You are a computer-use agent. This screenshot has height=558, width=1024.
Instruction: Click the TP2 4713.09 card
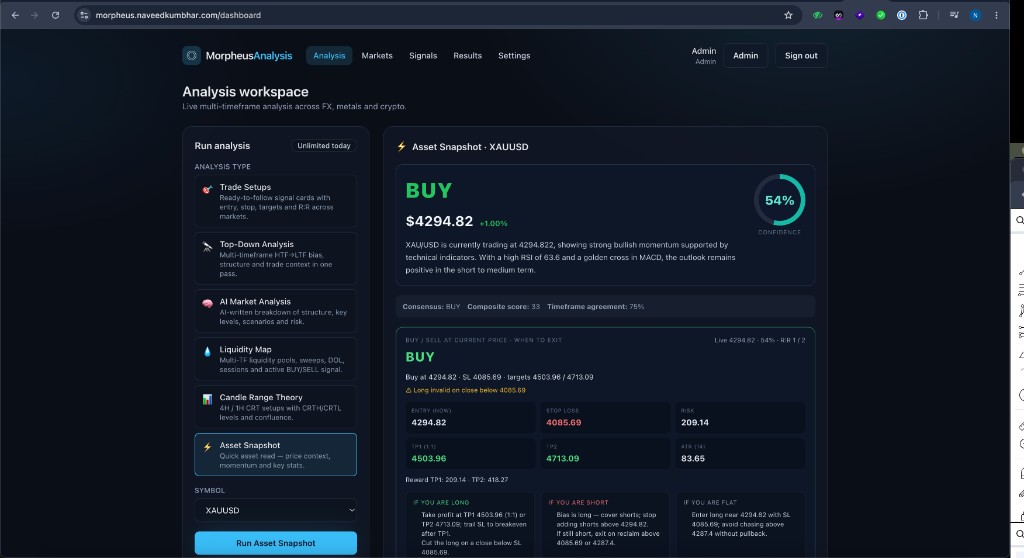[x=605, y=453]
